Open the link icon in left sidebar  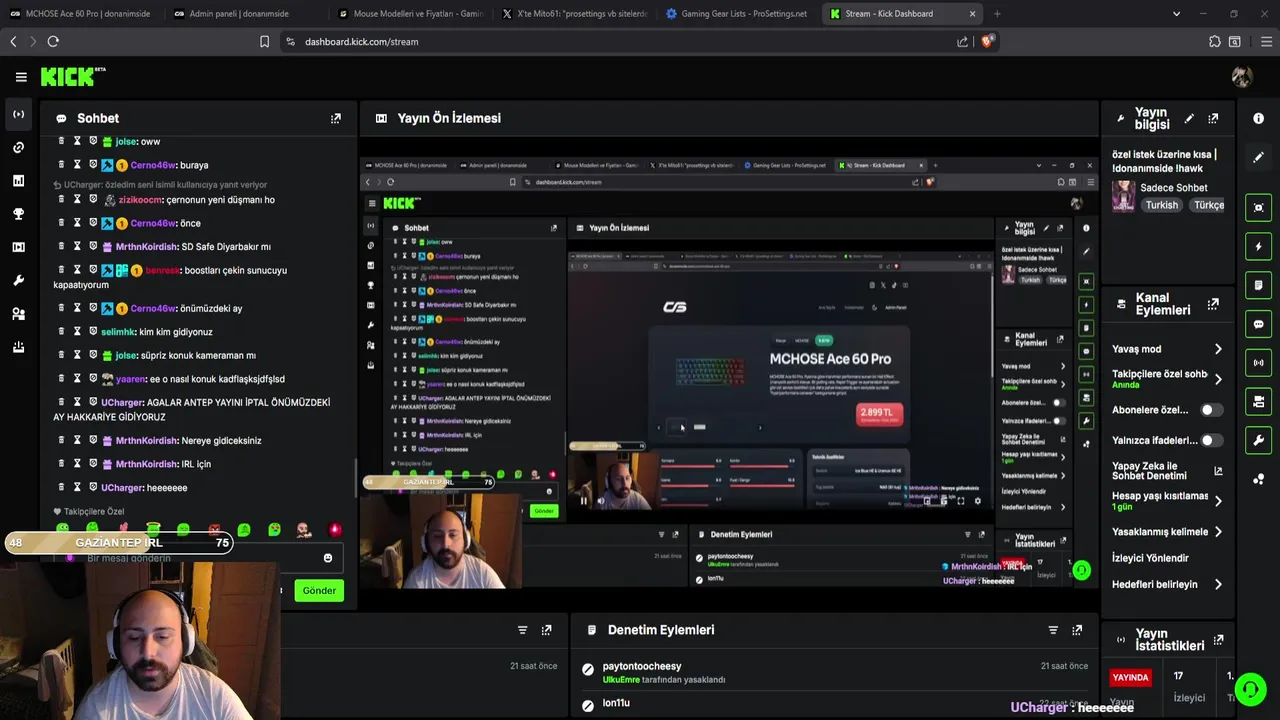point(18,148)
